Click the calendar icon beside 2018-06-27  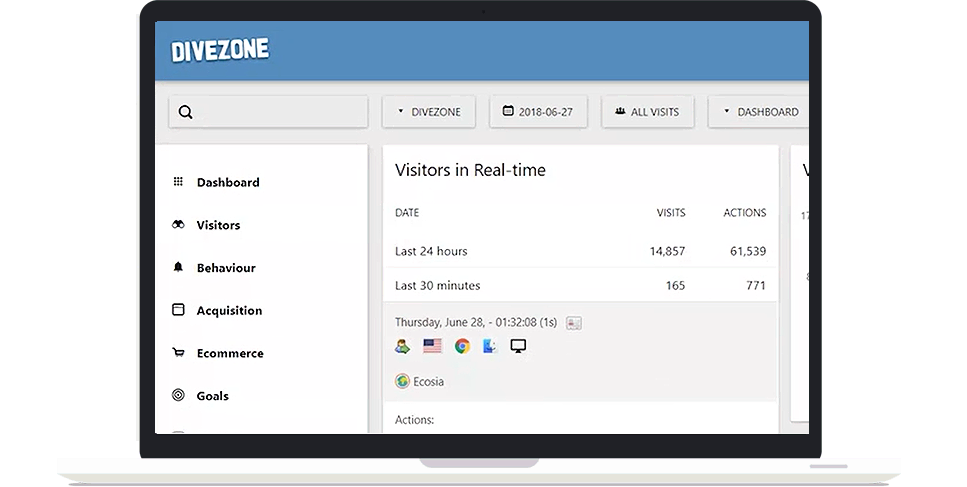[x=508, y=111]
